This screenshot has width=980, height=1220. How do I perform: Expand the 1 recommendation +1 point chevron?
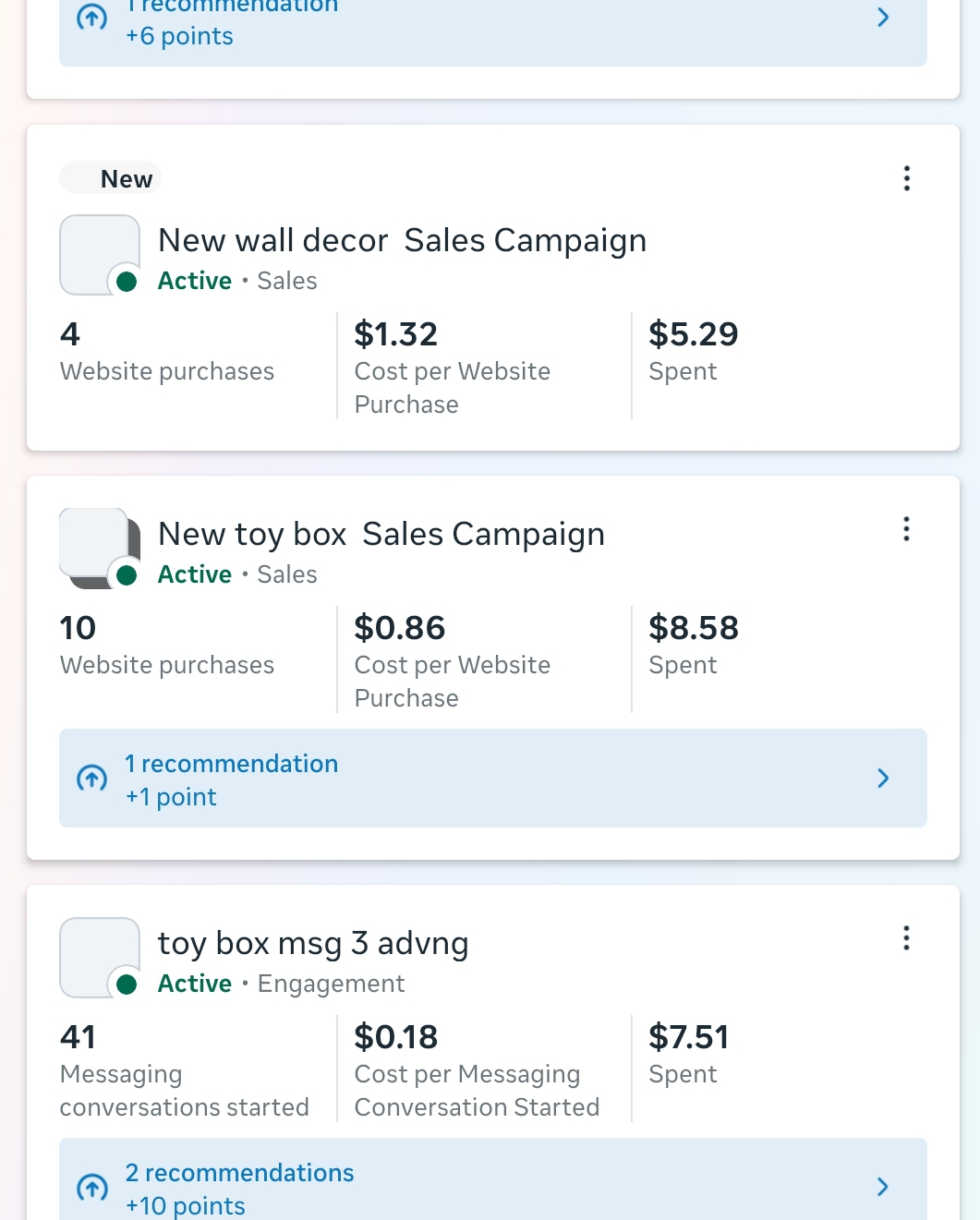click(x=883, y=779)
